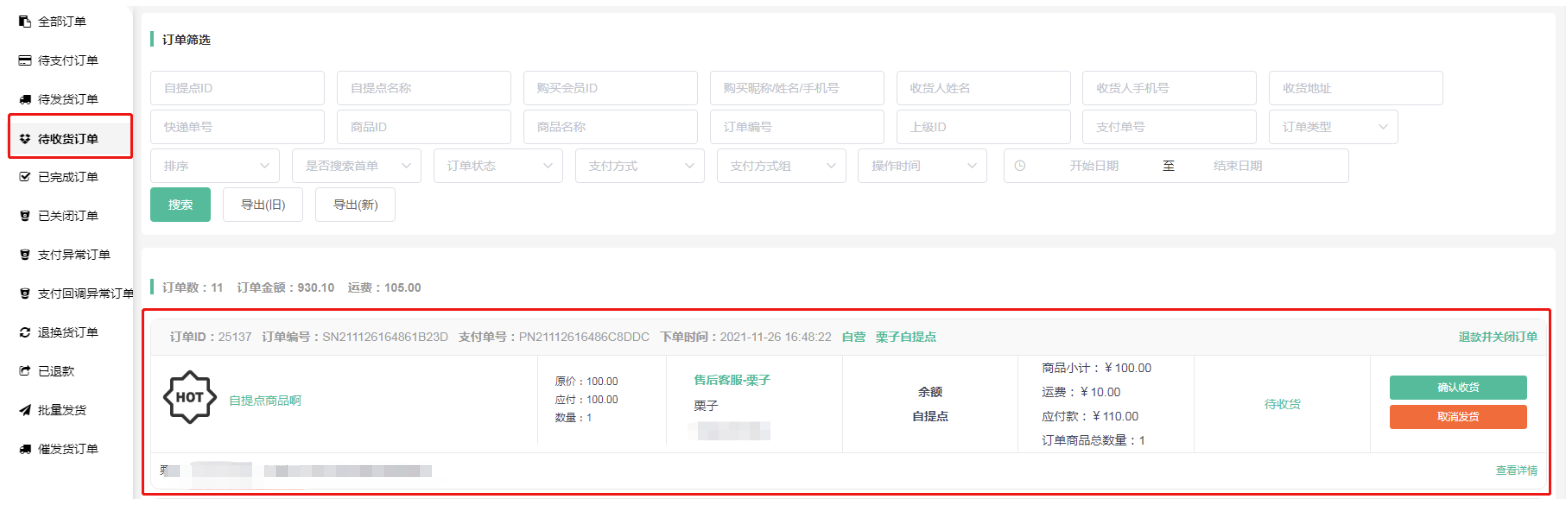Expand the 订单状态 selector
This screenshot has width=1567, height=505.
click(497, 166)
